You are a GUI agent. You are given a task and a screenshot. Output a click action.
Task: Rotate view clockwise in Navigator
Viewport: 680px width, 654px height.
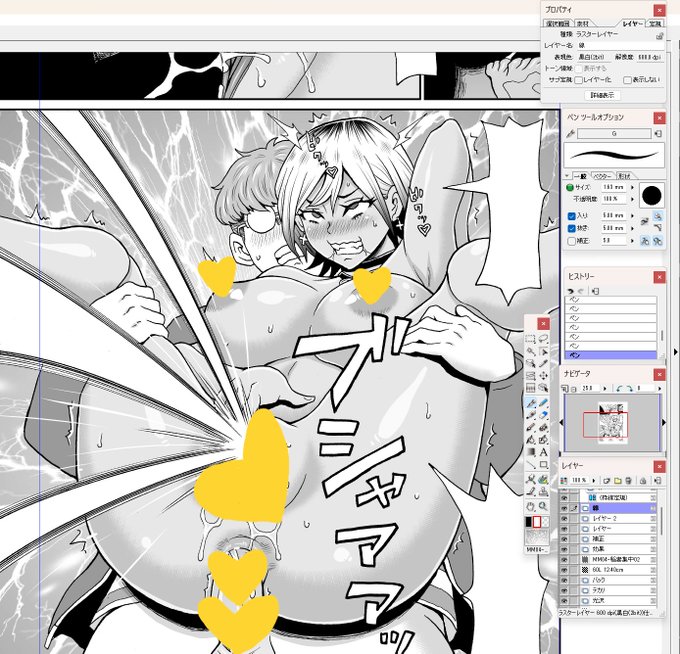pos(630,389)
